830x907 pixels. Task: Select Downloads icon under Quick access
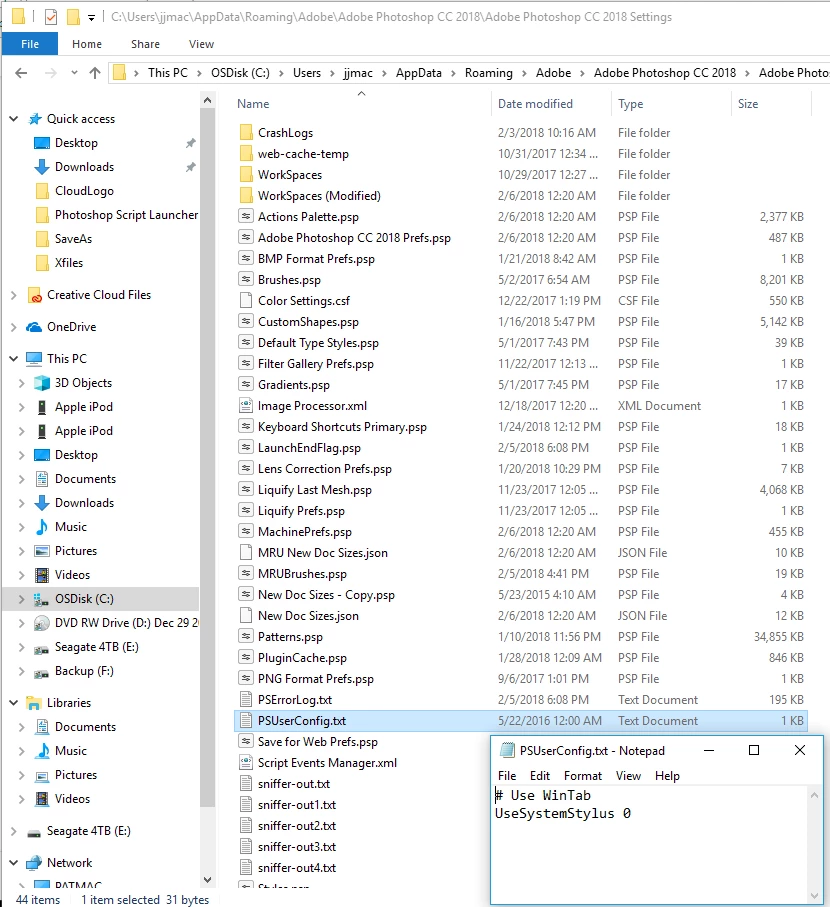42,167
